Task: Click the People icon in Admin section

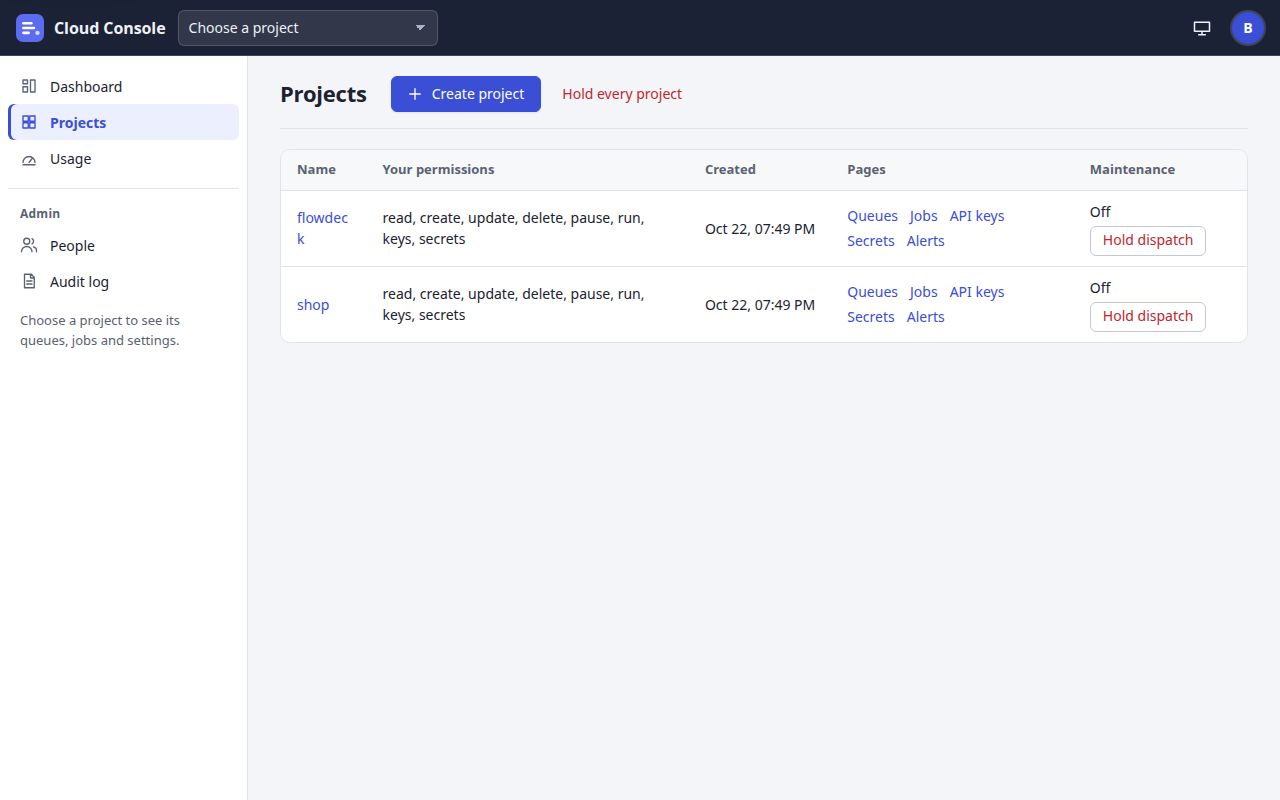Action: click(x=29, y=246)
